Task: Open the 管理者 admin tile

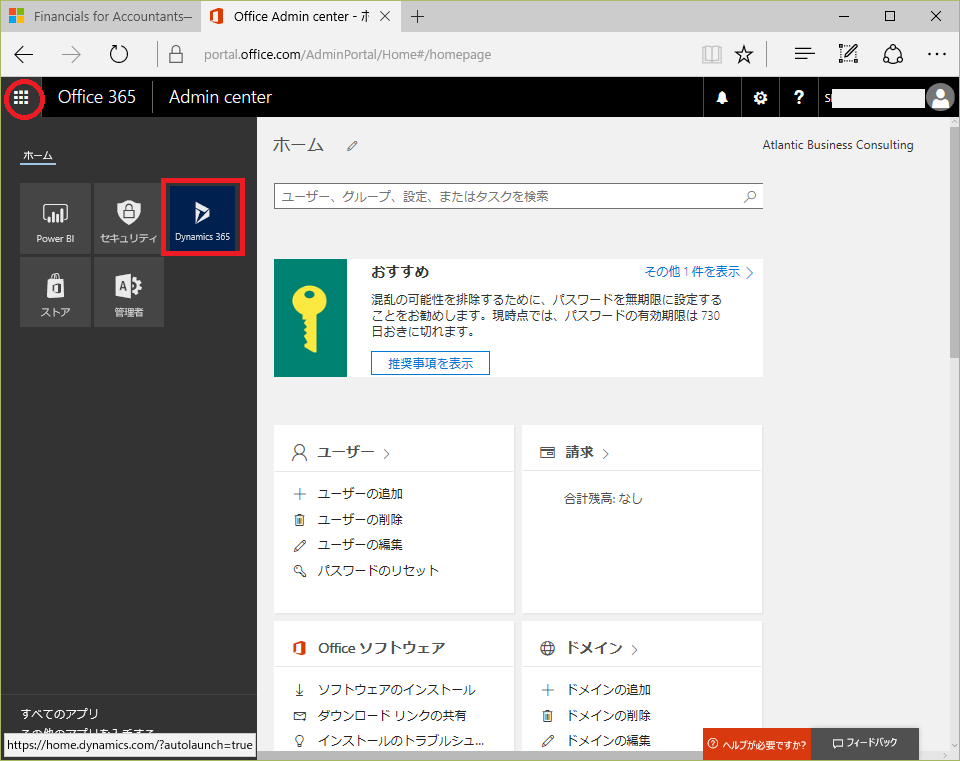Action: (129, 292)
